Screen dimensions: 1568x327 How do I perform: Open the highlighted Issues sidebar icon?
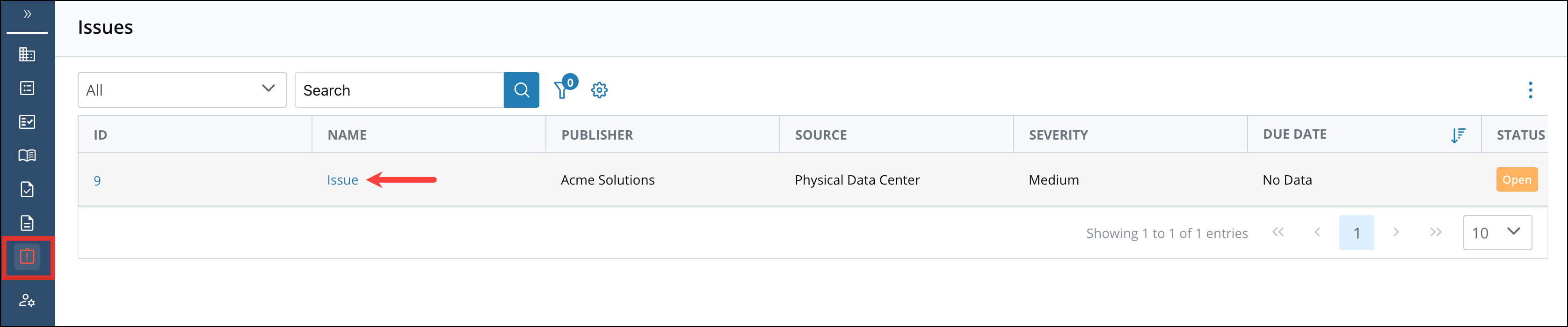[27, 257]
